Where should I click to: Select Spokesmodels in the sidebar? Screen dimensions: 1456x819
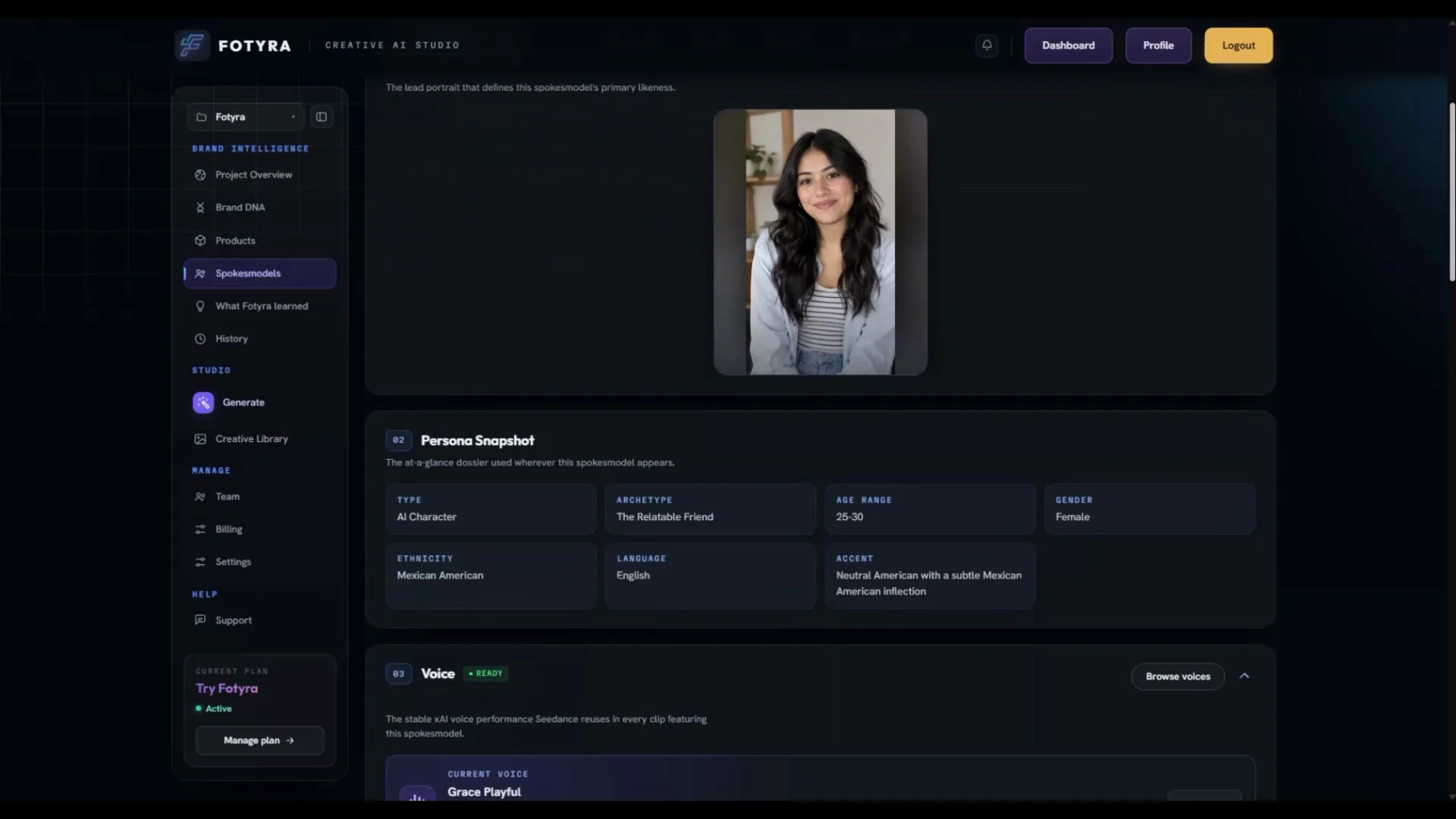(x=260, y=274)
